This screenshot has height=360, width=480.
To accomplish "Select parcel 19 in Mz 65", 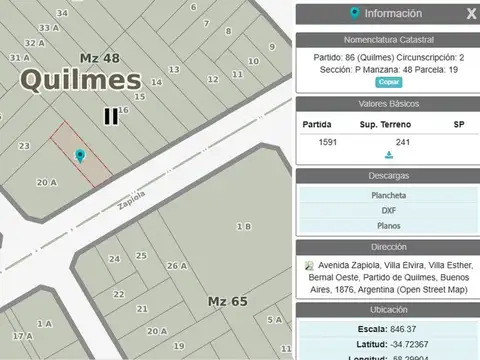I will [179, 346].
